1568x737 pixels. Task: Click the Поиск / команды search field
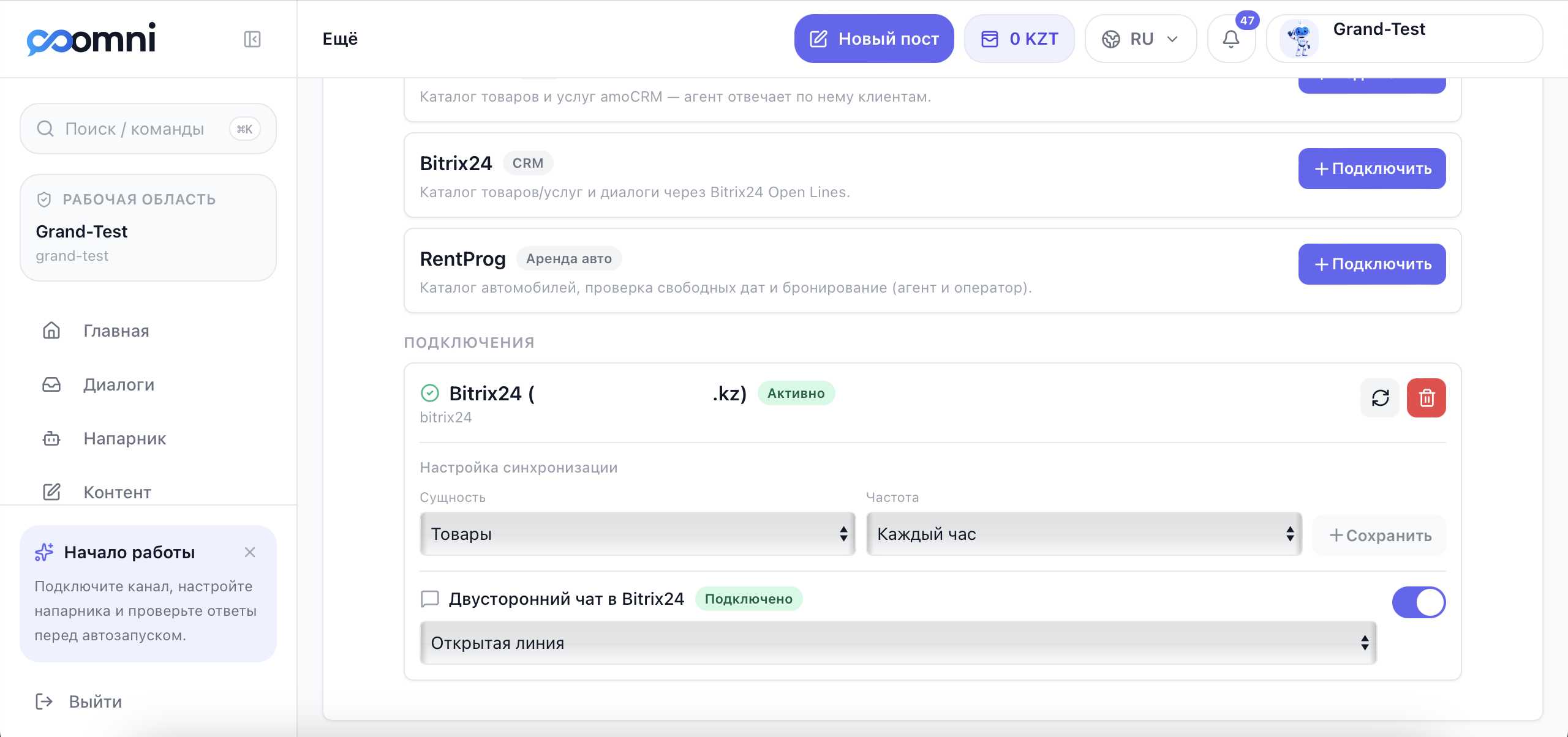(x=148, y=129)
